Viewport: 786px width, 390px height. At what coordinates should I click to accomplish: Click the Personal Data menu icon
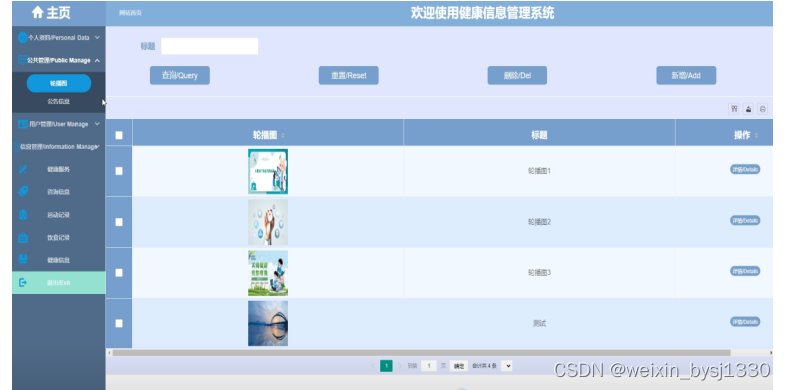pos(23,38)
